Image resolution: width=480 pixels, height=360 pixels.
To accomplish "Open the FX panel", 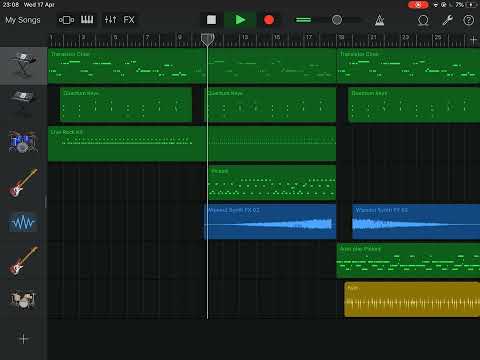I will click(129, 20).
